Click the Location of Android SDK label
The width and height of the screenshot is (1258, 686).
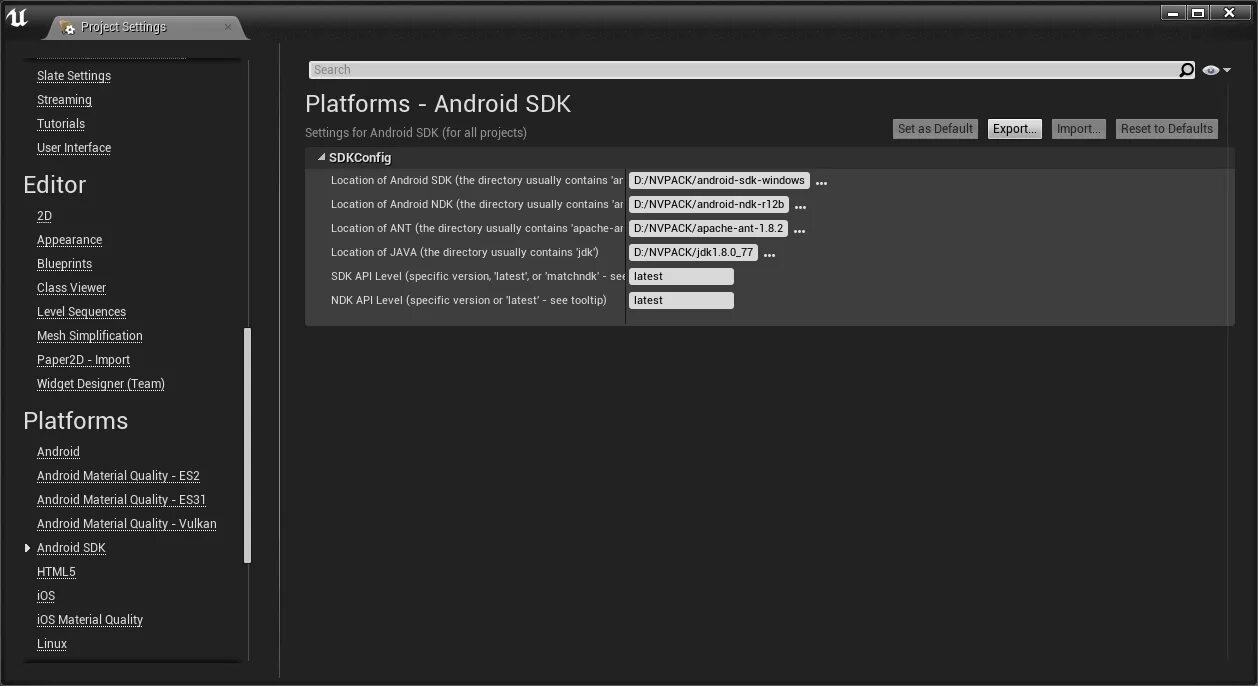(x=477, y=180)
